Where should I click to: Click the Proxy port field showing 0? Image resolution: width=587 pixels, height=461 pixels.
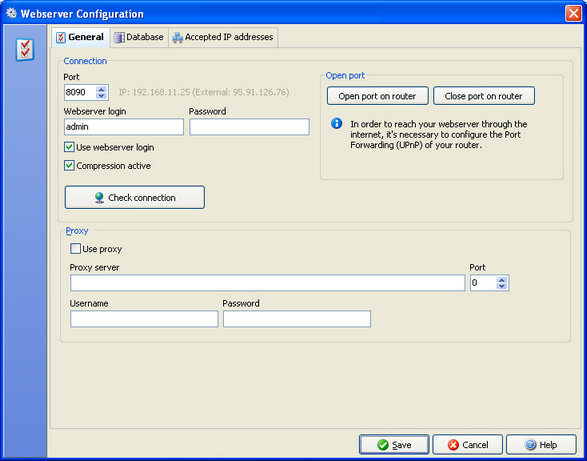(x=483, y=283)
